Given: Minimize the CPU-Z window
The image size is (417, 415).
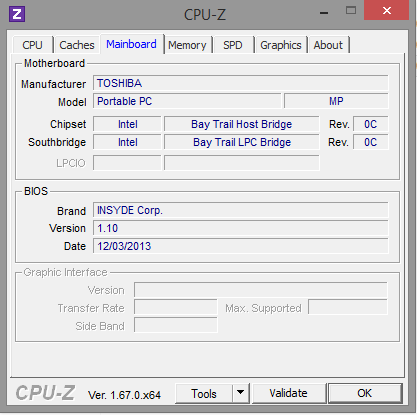Looking at the screenshot, I should [324, 12].
